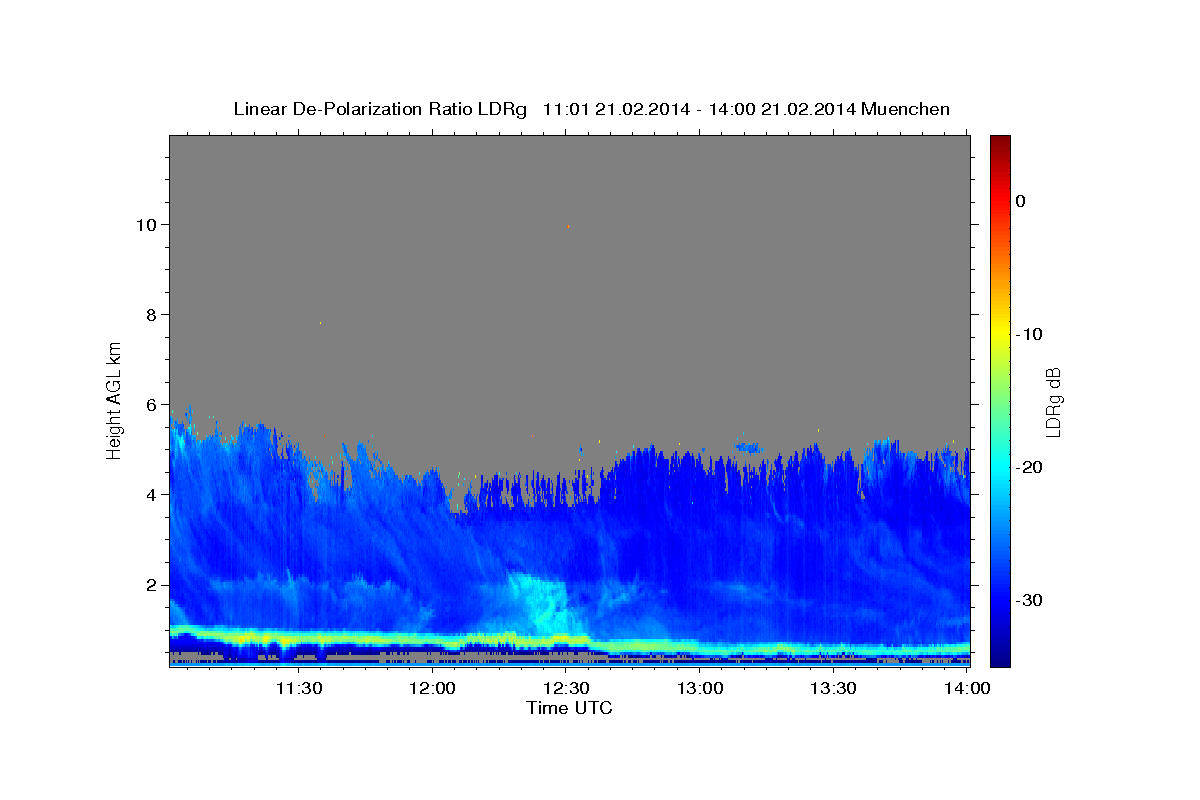Click the colorbar value -10

click(x=1029, y=334)
